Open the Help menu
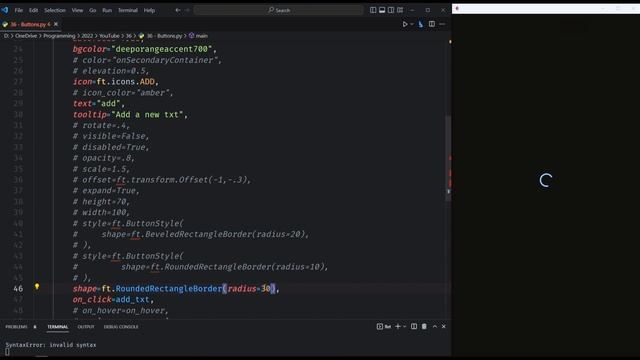 [x=149, y=10]
